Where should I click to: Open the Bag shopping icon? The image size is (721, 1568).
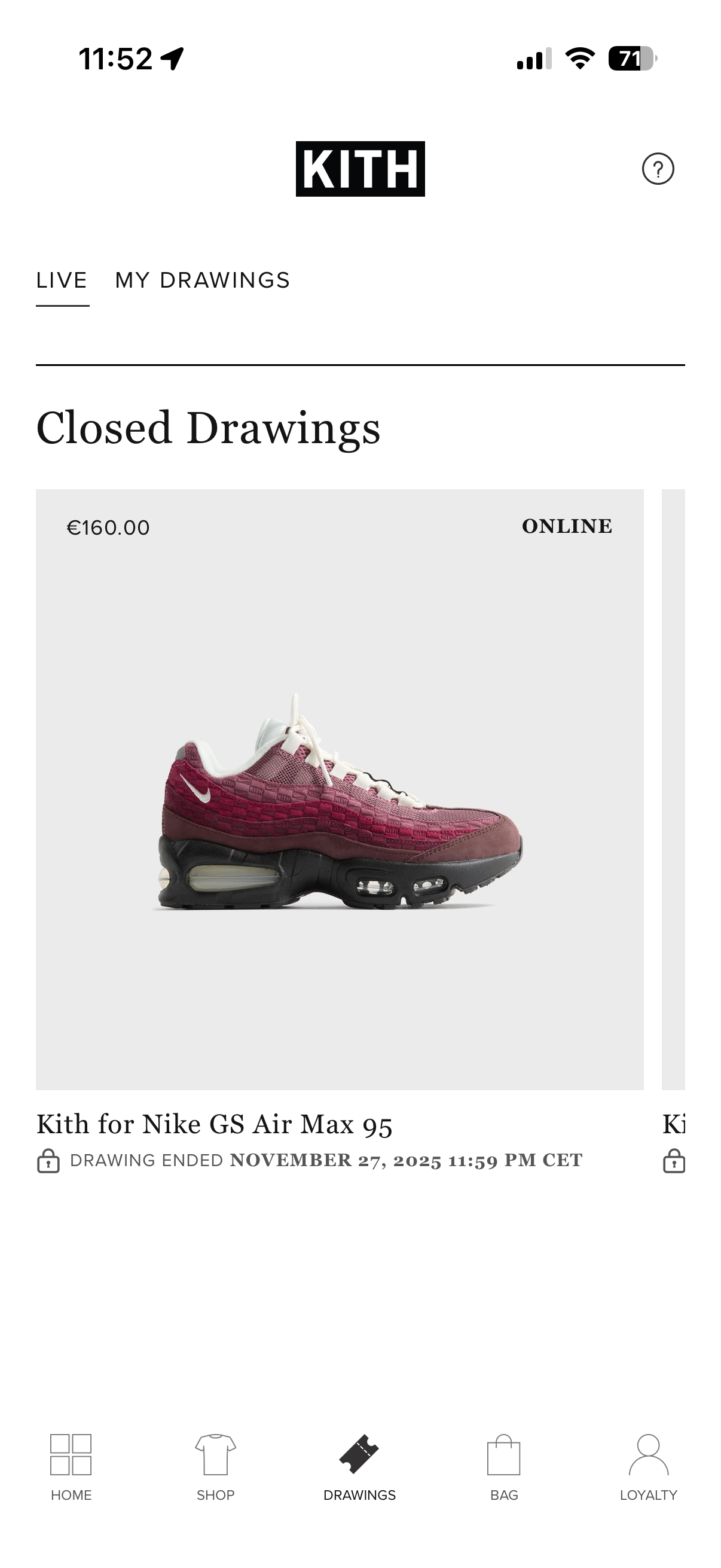[504, 1455]
